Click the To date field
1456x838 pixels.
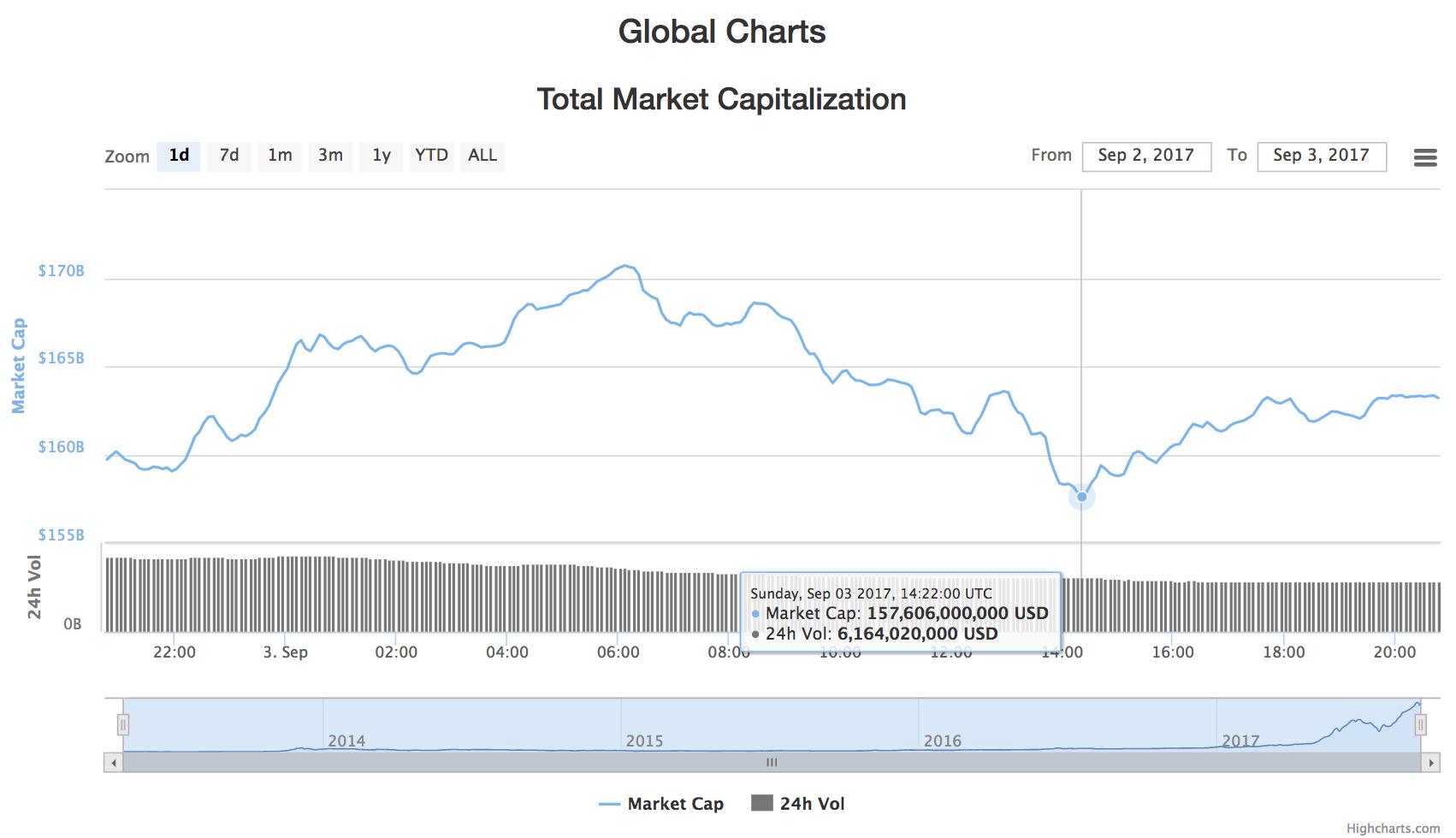point(1321,156)
